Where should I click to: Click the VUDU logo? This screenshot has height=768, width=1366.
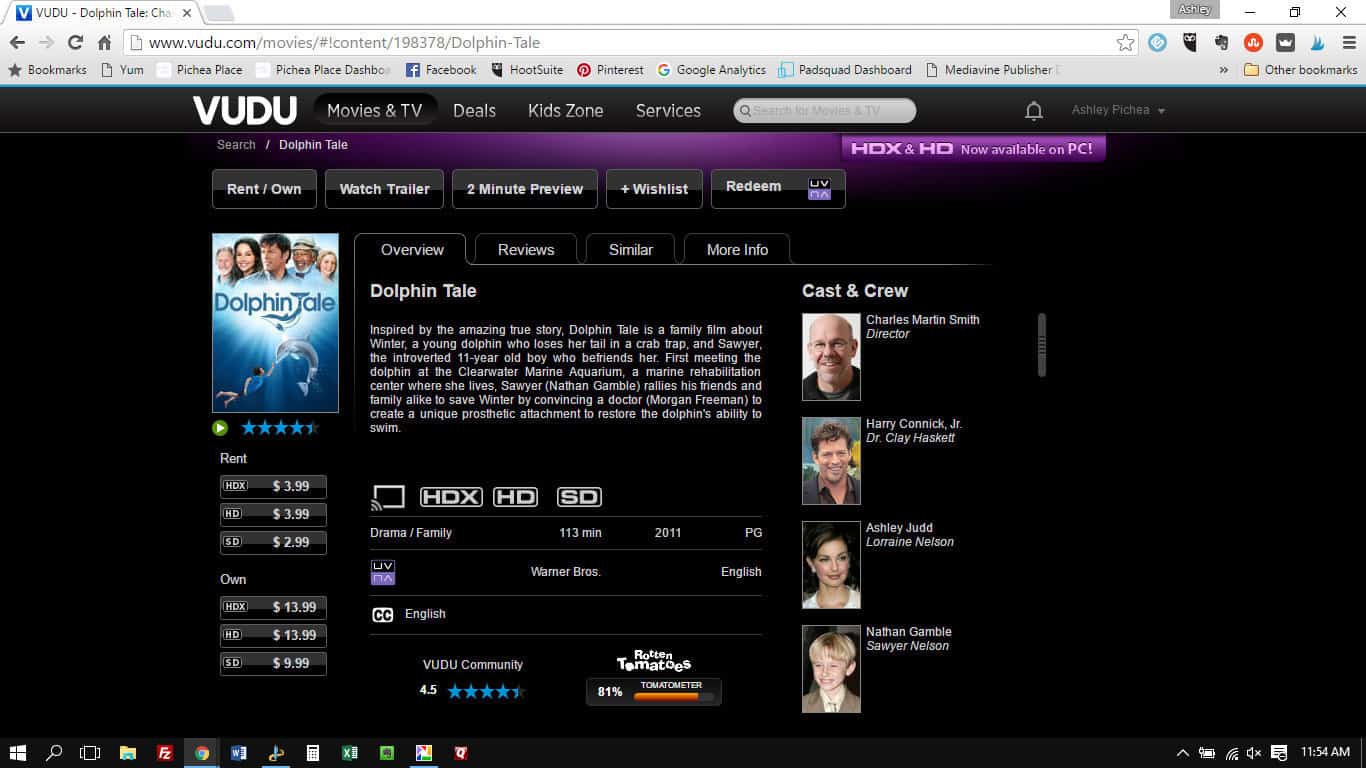point(245,110)
